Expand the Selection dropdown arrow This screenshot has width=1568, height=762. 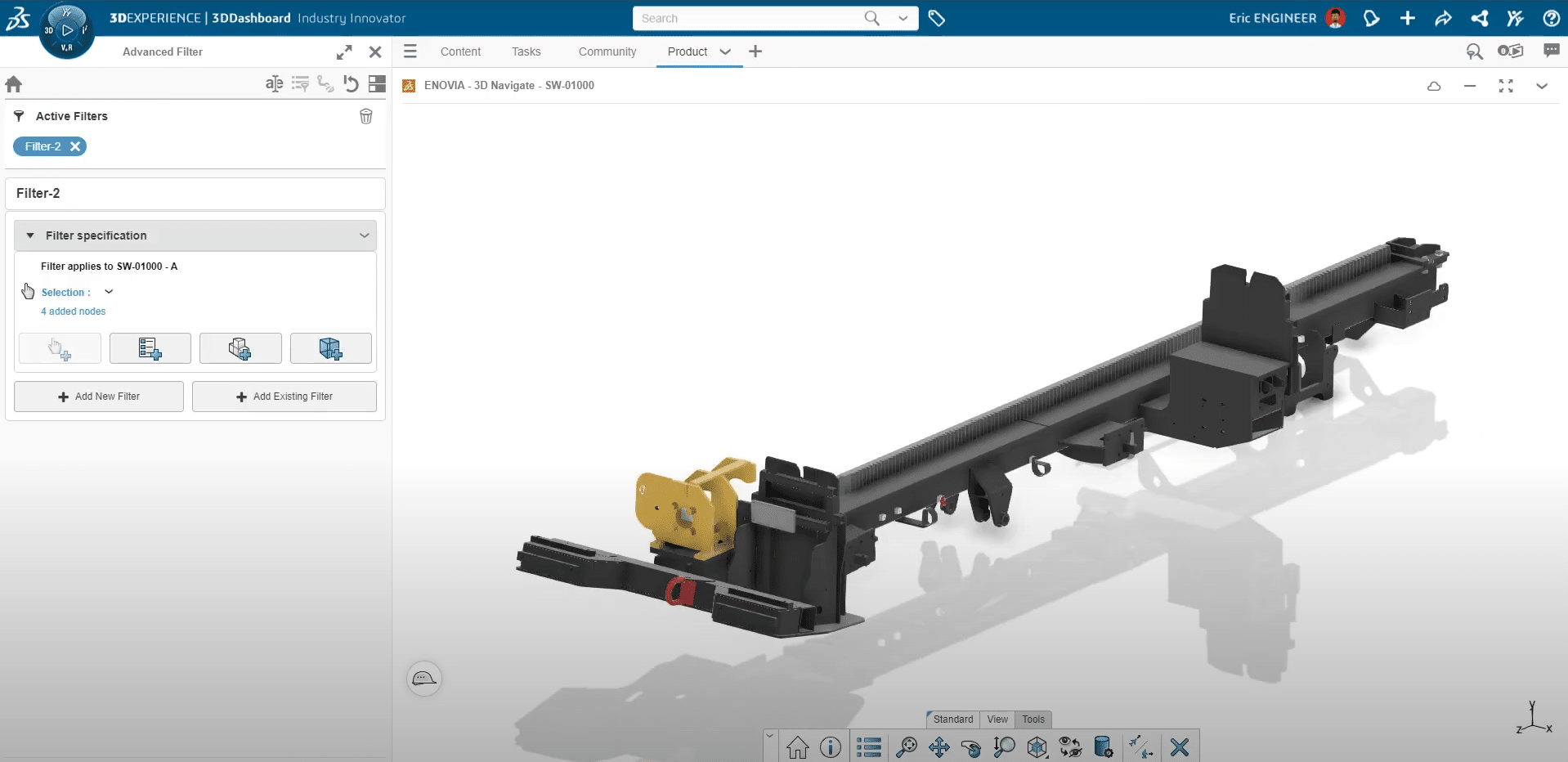click(x=109, y=292)
